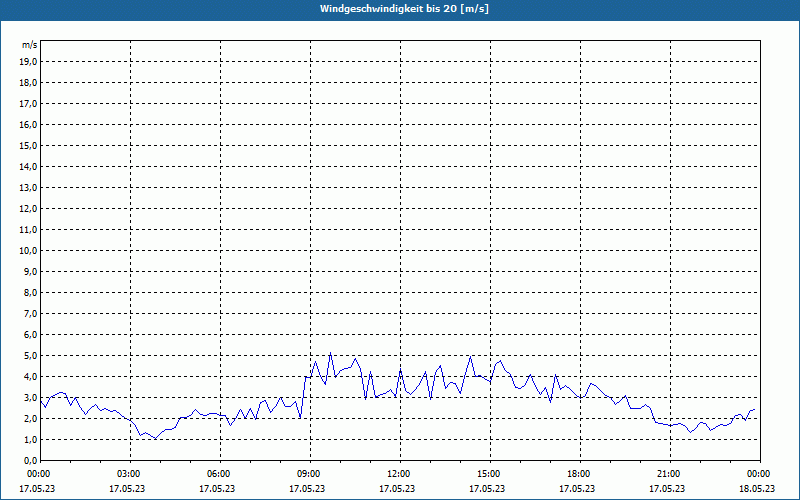Click the 09:00 time axis label
The image size is (800, 500).
pyautogui.click(x=310, y=474)
